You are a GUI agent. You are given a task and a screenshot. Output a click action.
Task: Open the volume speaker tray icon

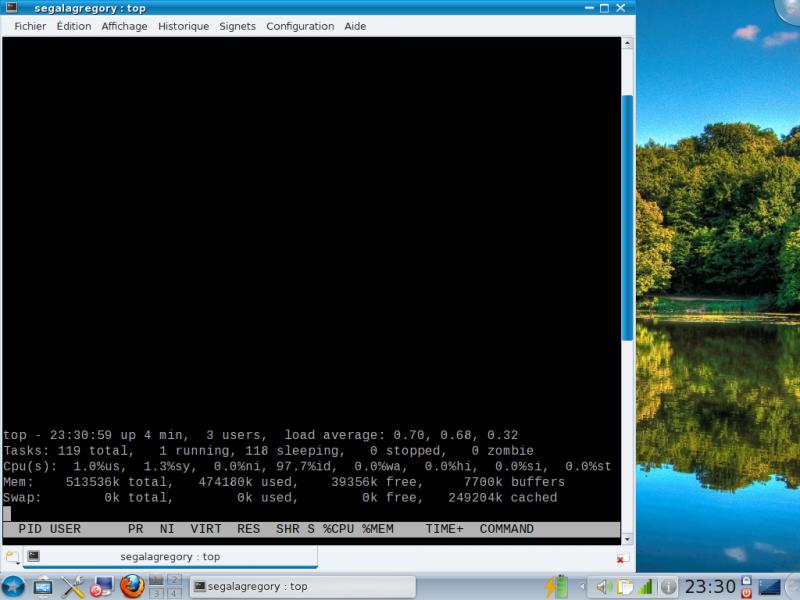[x=603, y=587]
